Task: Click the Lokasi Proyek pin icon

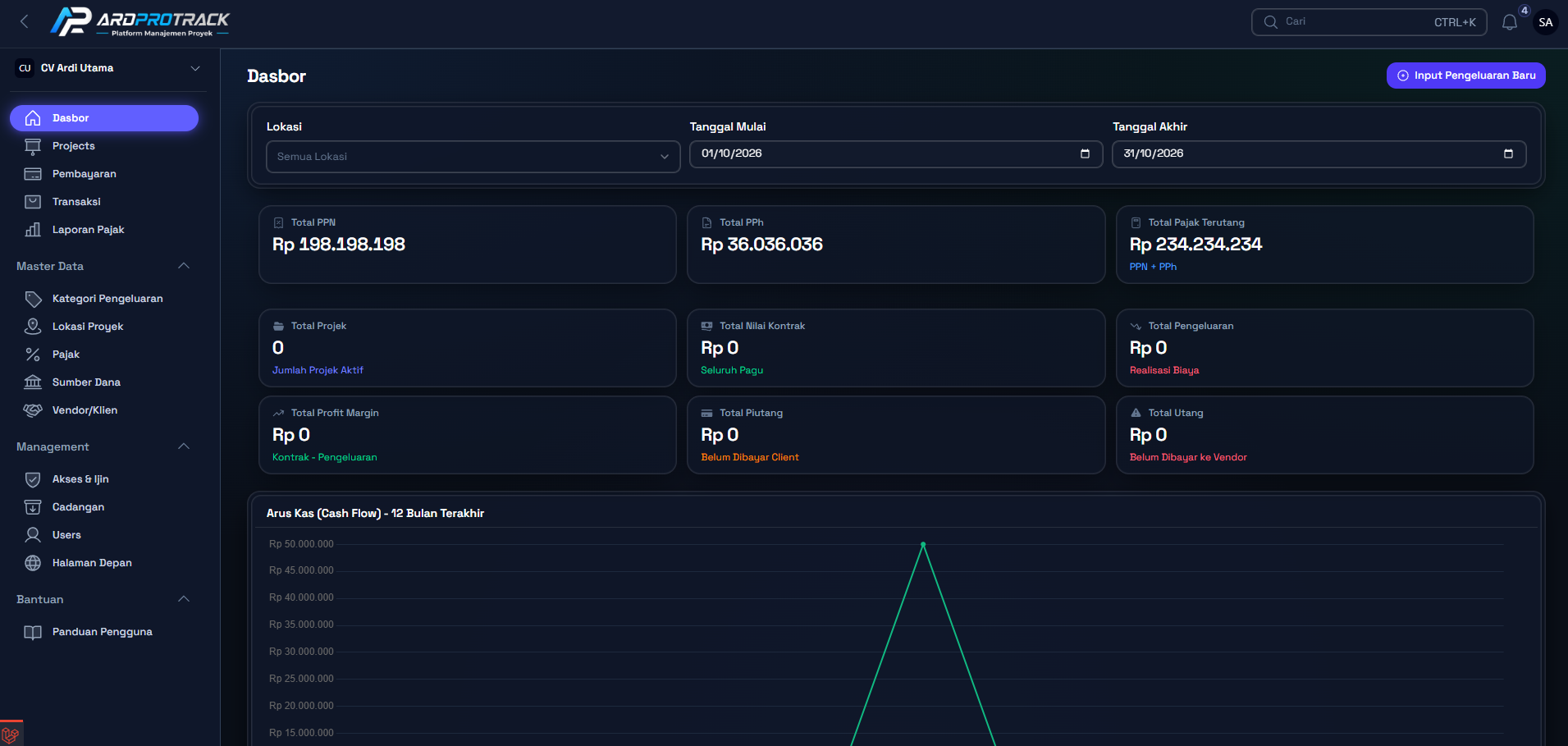Action: (33, 327)
